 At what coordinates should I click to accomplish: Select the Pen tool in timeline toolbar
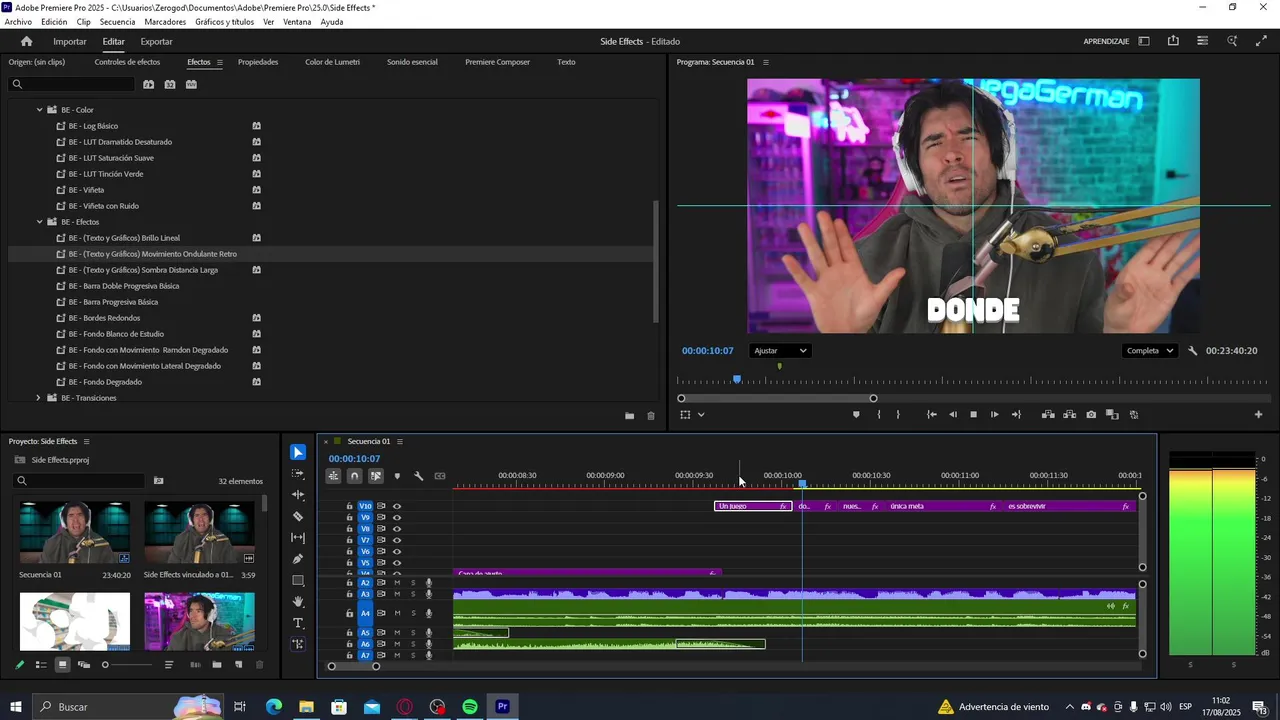[298, 559]
